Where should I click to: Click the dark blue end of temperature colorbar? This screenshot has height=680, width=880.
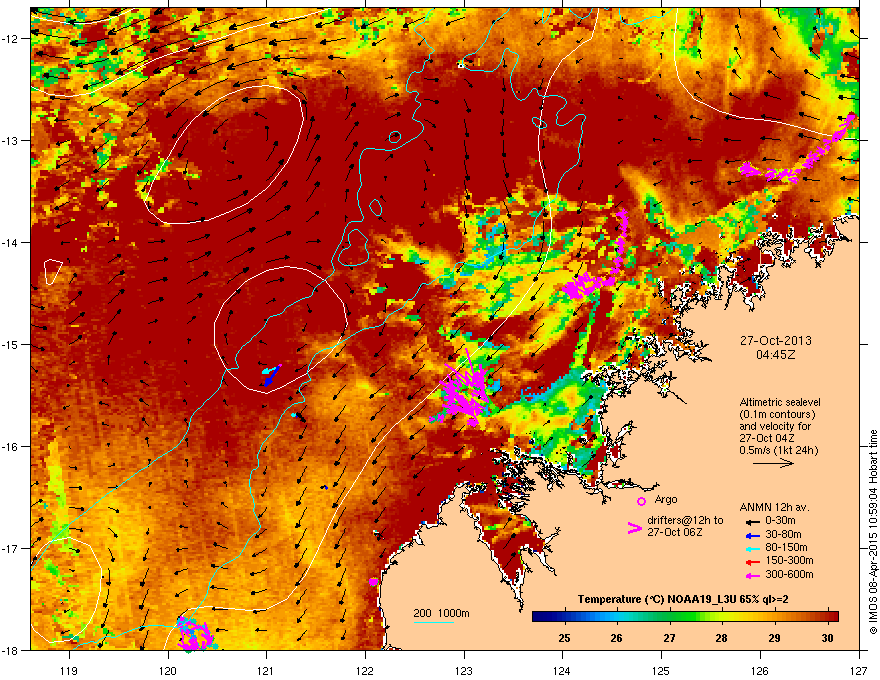click(539, 617)
